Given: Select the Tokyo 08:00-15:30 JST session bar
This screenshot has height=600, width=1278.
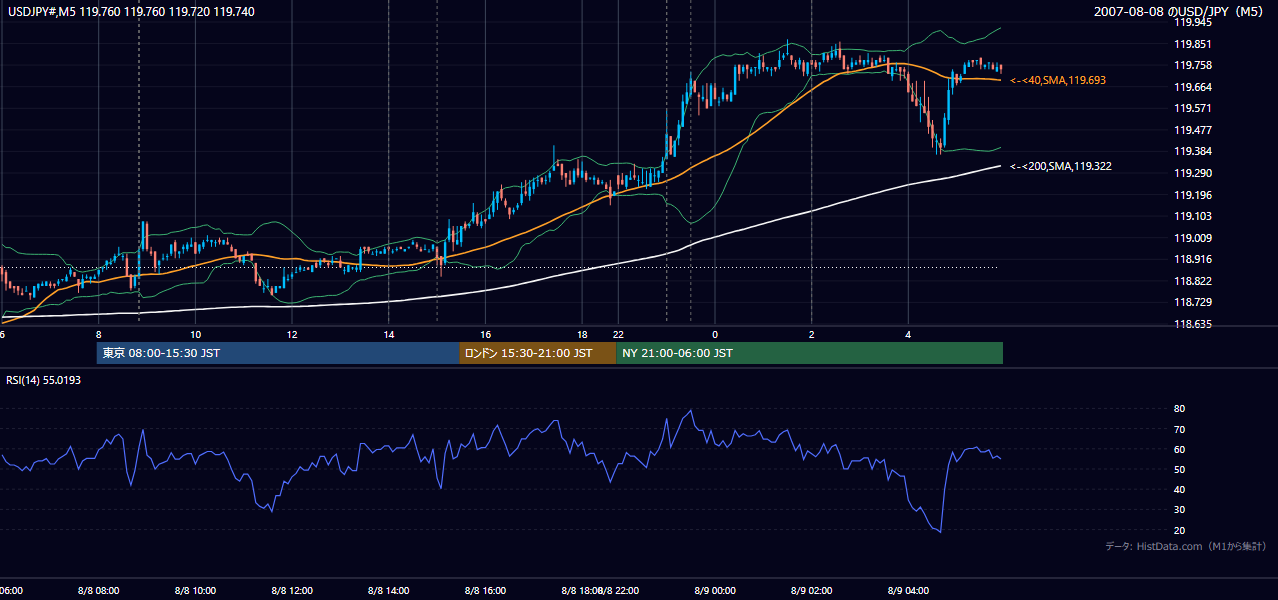Looking at the screenshot, I should click(x=278, y=353).
